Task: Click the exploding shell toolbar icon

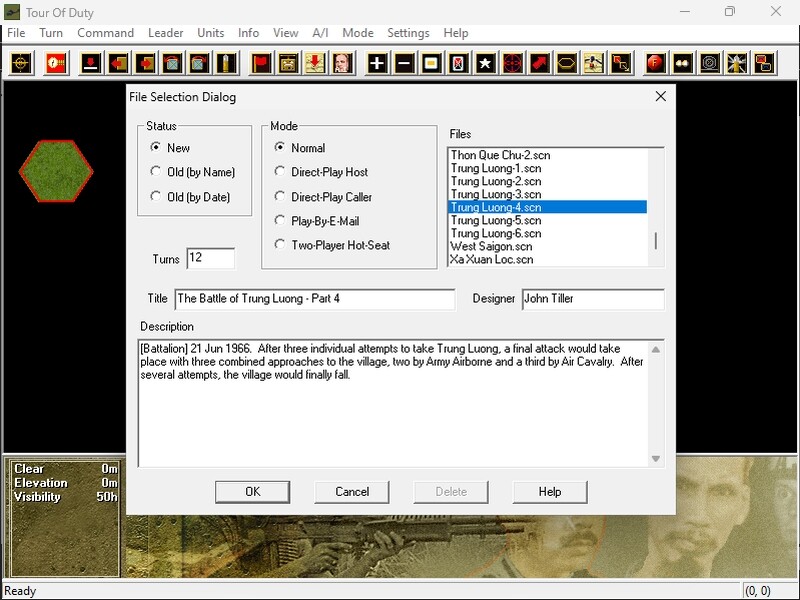Action: [x=736, y=64]
